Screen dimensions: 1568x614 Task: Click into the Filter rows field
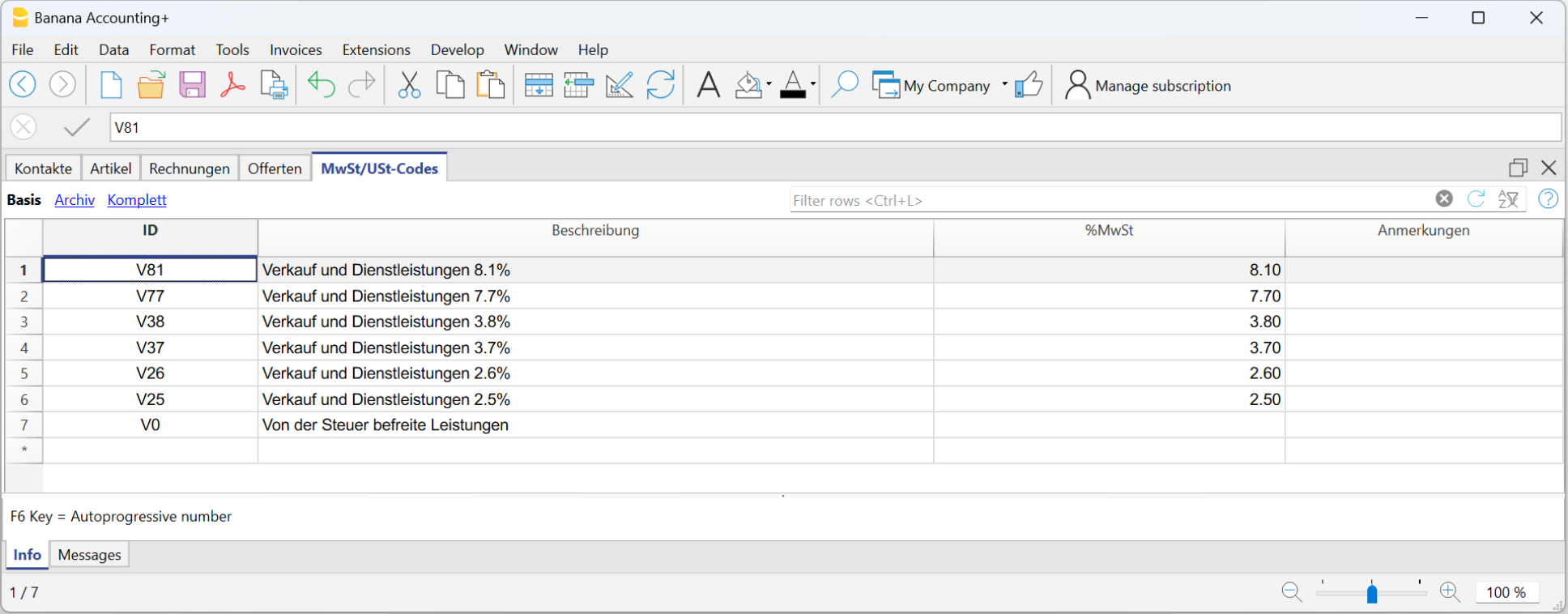(x=1110, y=200)
